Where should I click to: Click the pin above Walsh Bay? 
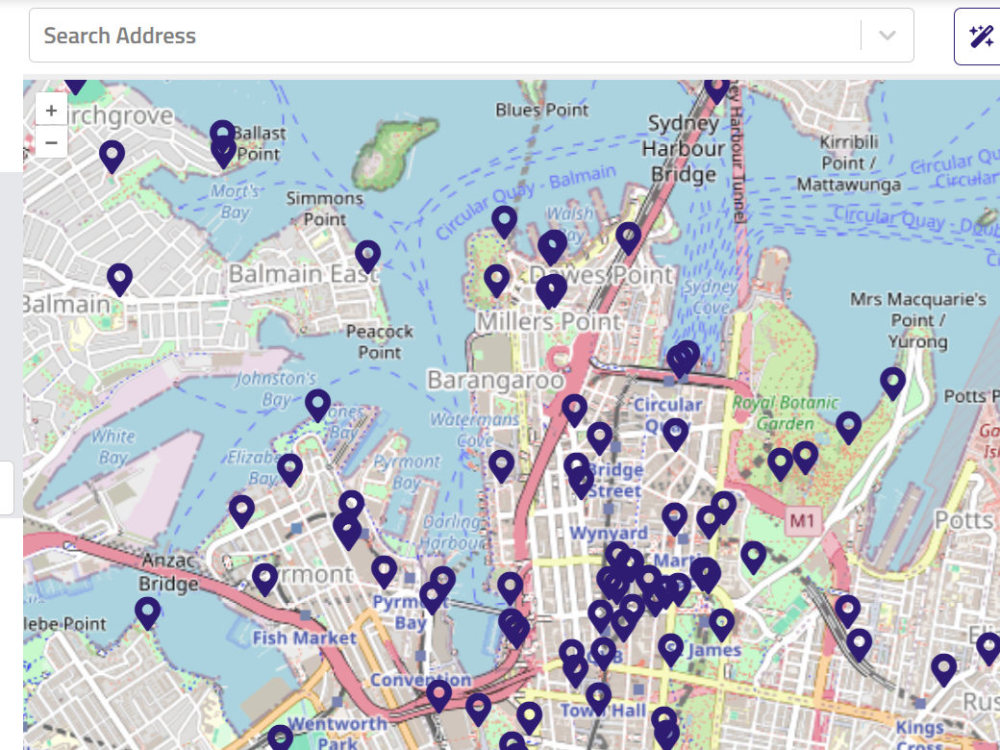(x=504, y=221)
